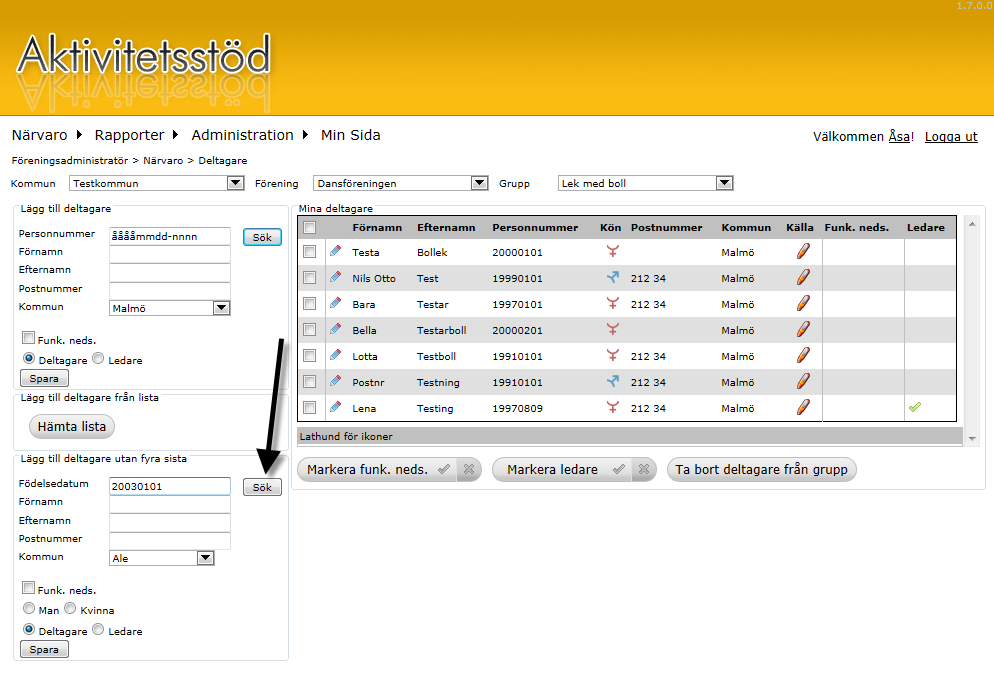Open the Åsa user profile link
This screenshot has width=994, height=691.
coord(900,136)
